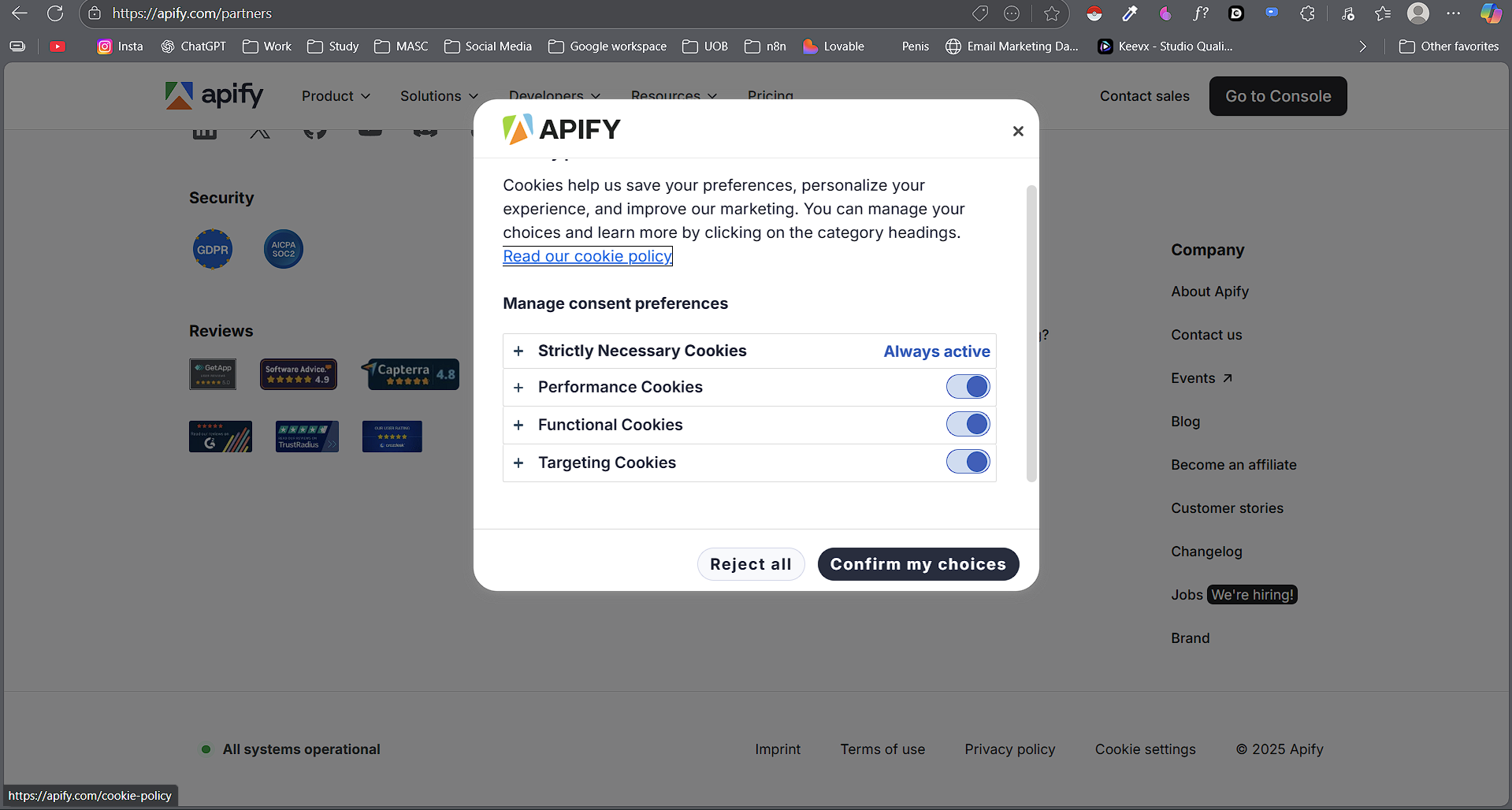This screenshot has width=1512, height=810.
Task: Expand Targeting Cookies details
Action: (x=518, y=463)
